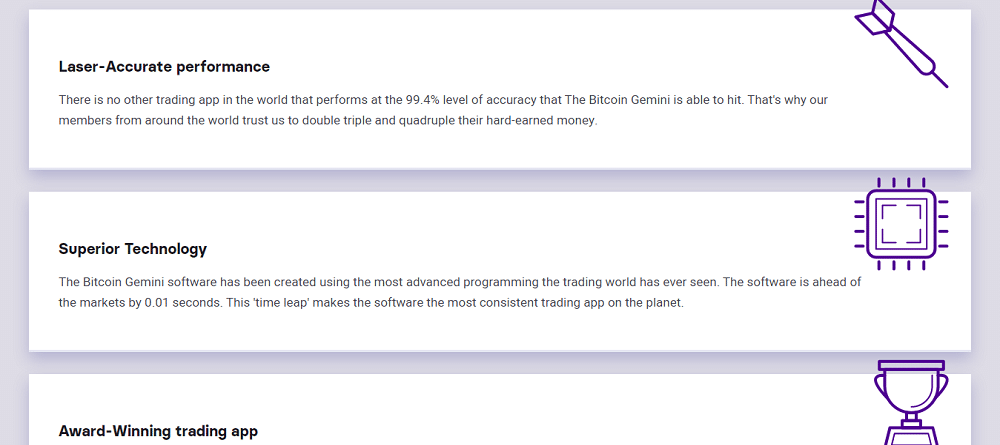
Task: Click the purple trophy cup icon
Action: point(911,402)
